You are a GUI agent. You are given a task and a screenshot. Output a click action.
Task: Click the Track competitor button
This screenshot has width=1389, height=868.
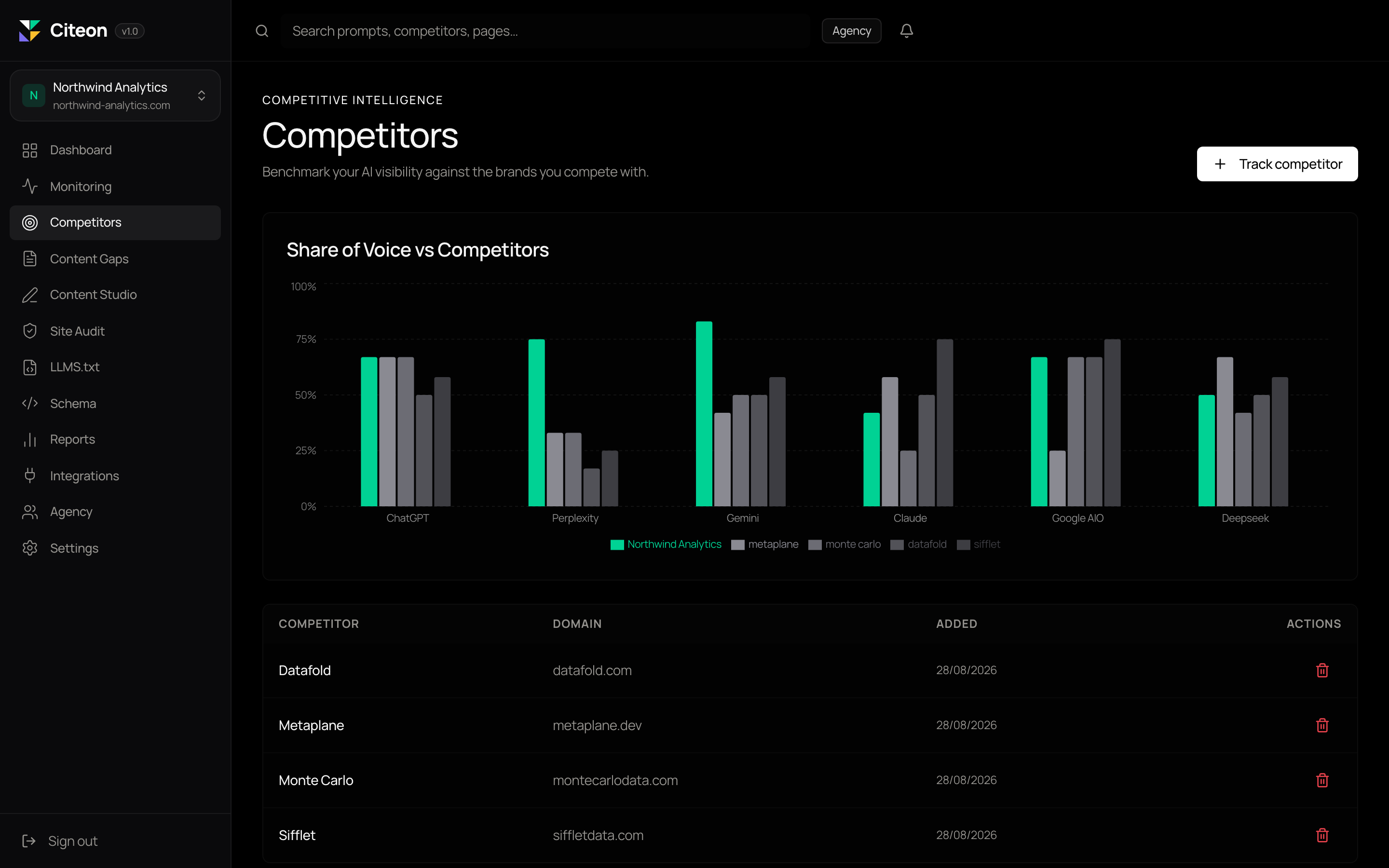(x=1277, y=164)
